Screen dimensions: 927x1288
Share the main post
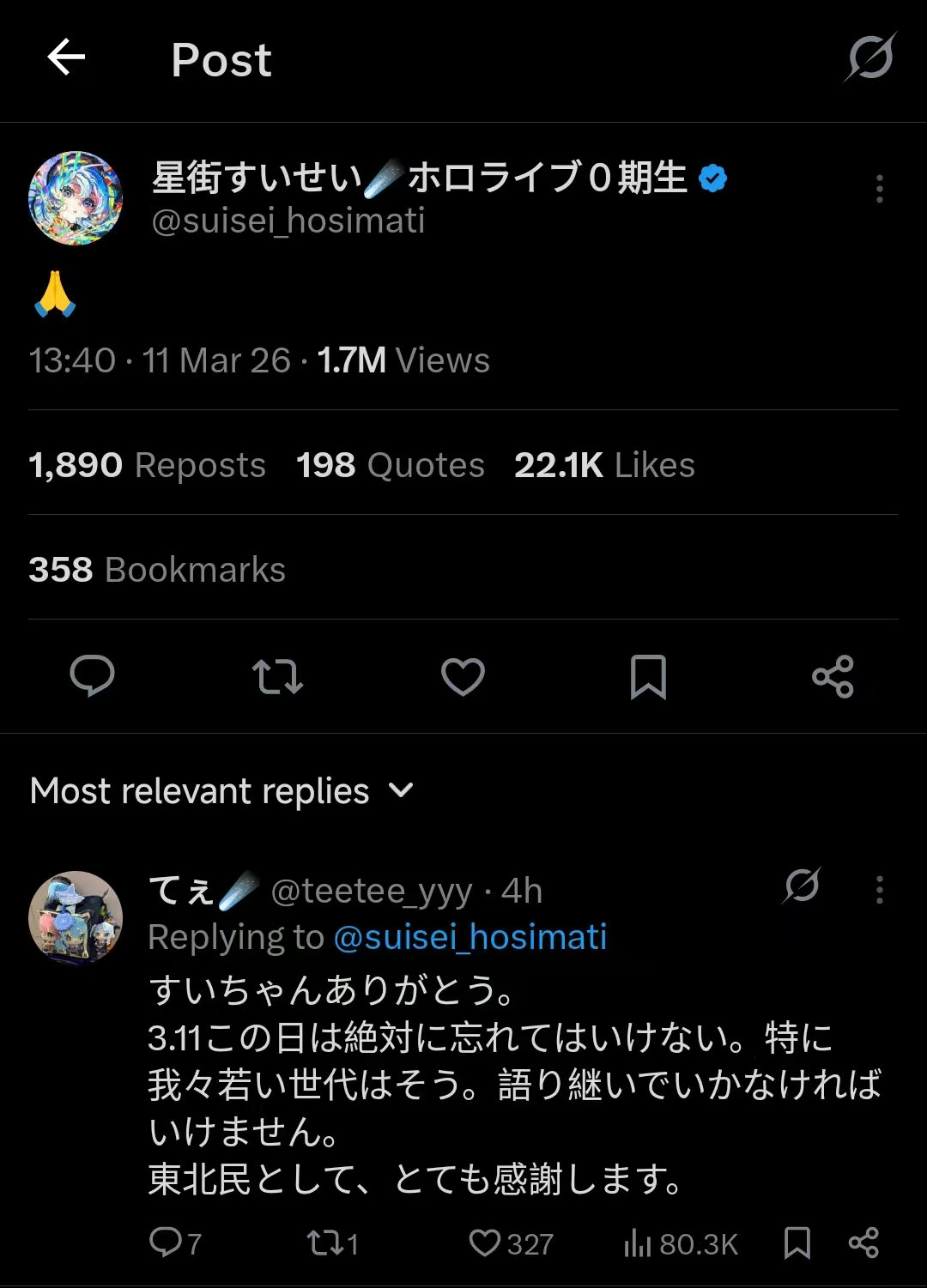[833, 676]
